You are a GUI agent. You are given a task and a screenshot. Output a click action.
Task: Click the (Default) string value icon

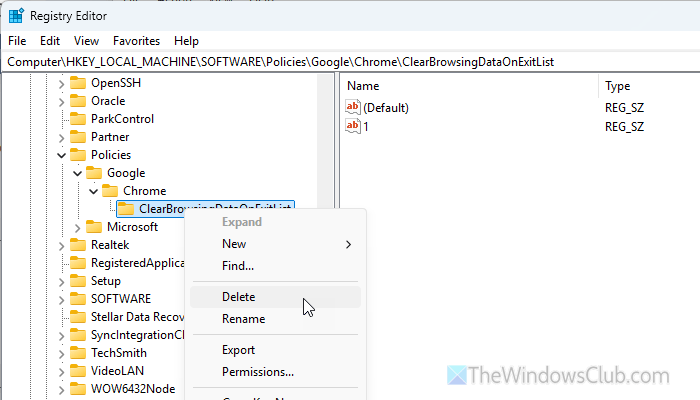353,107
